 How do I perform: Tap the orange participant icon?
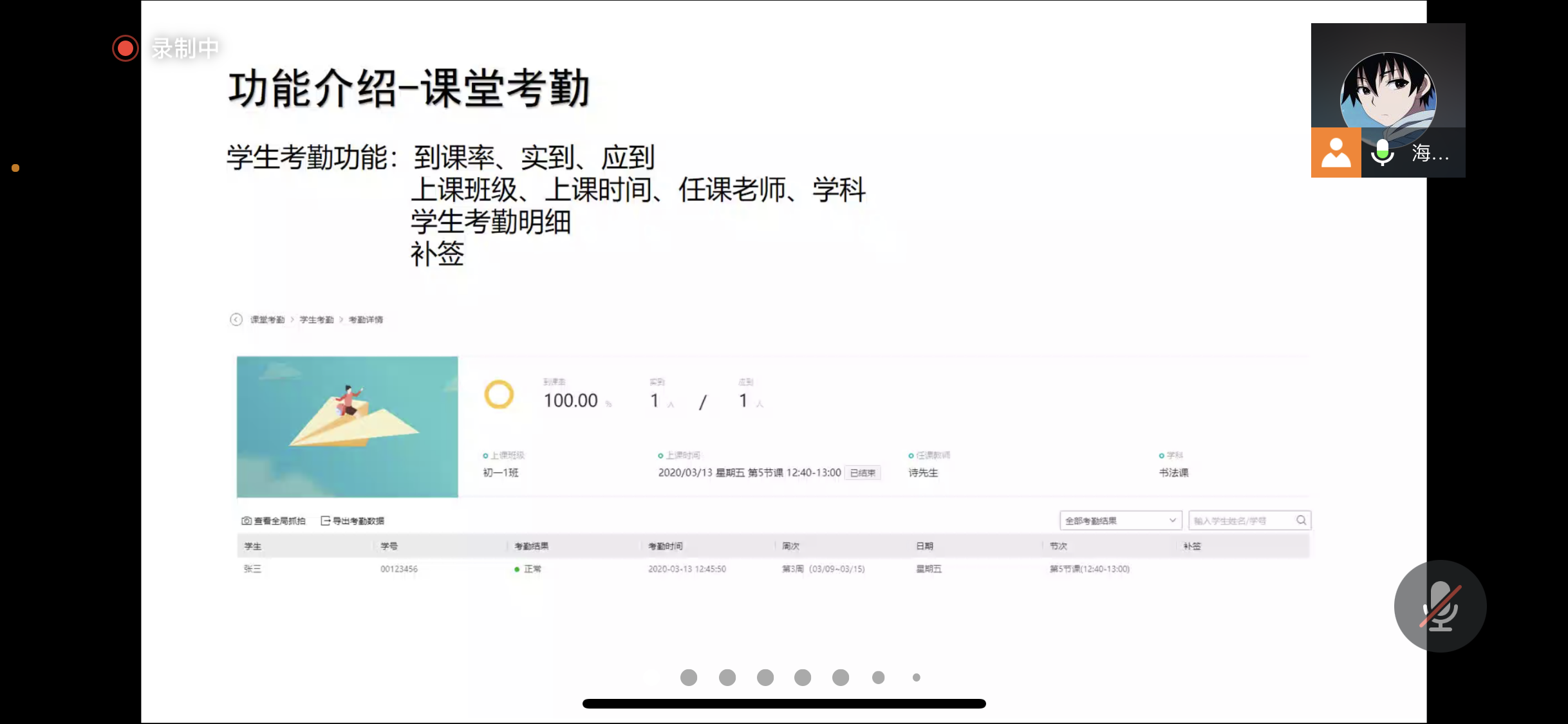click(1336, 153)
